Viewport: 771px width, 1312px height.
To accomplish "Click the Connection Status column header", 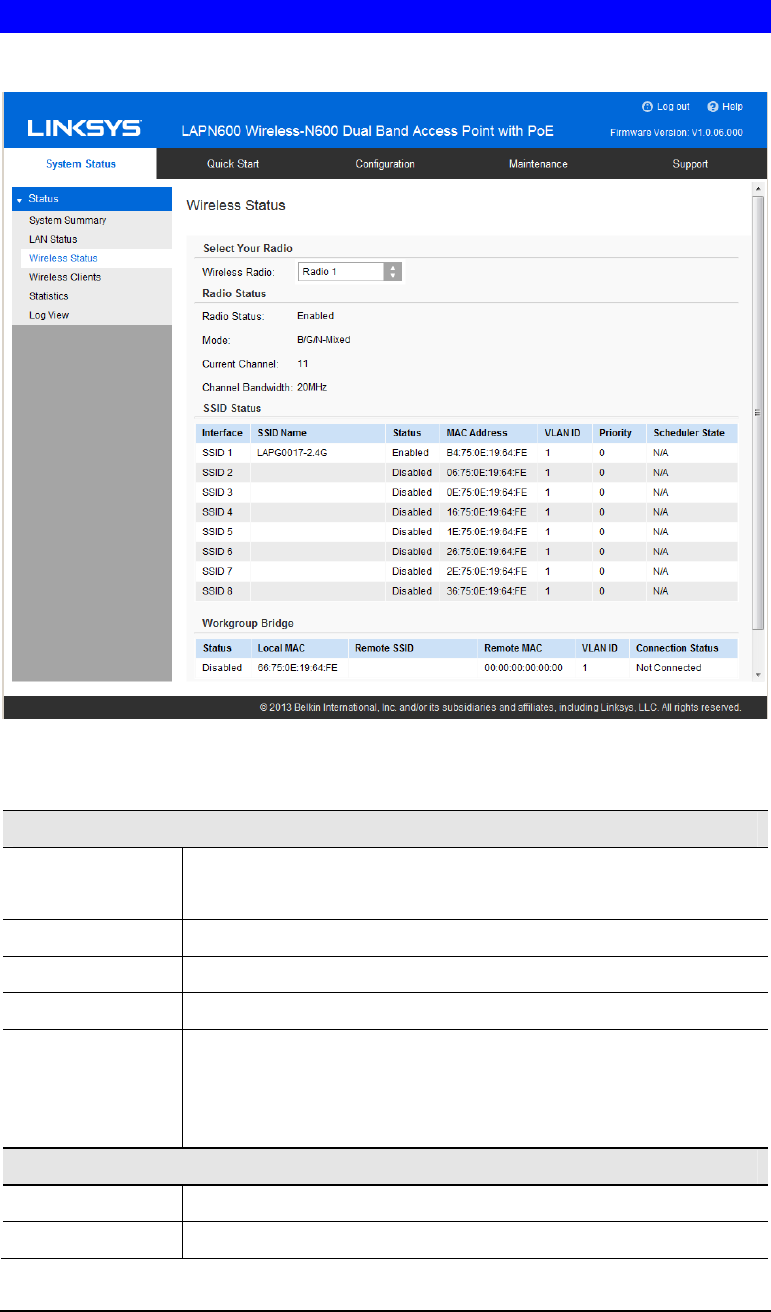I will [677, 648].
